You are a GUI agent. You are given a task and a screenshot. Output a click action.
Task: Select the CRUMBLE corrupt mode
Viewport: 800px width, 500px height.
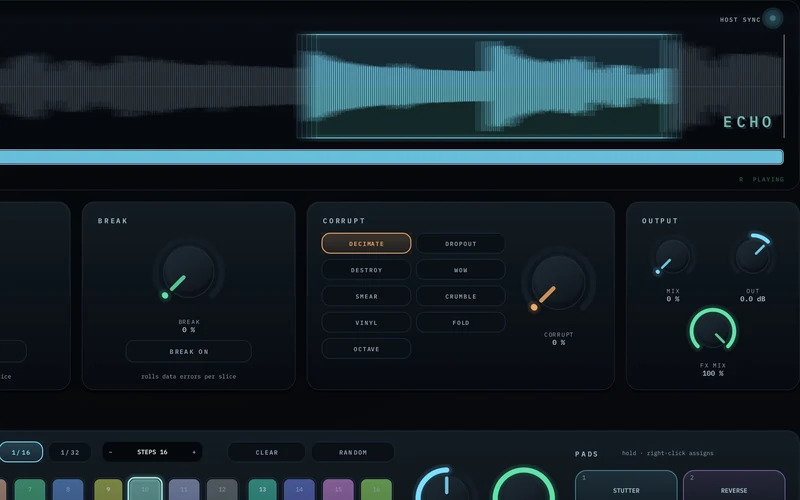[x=461, y=296]
